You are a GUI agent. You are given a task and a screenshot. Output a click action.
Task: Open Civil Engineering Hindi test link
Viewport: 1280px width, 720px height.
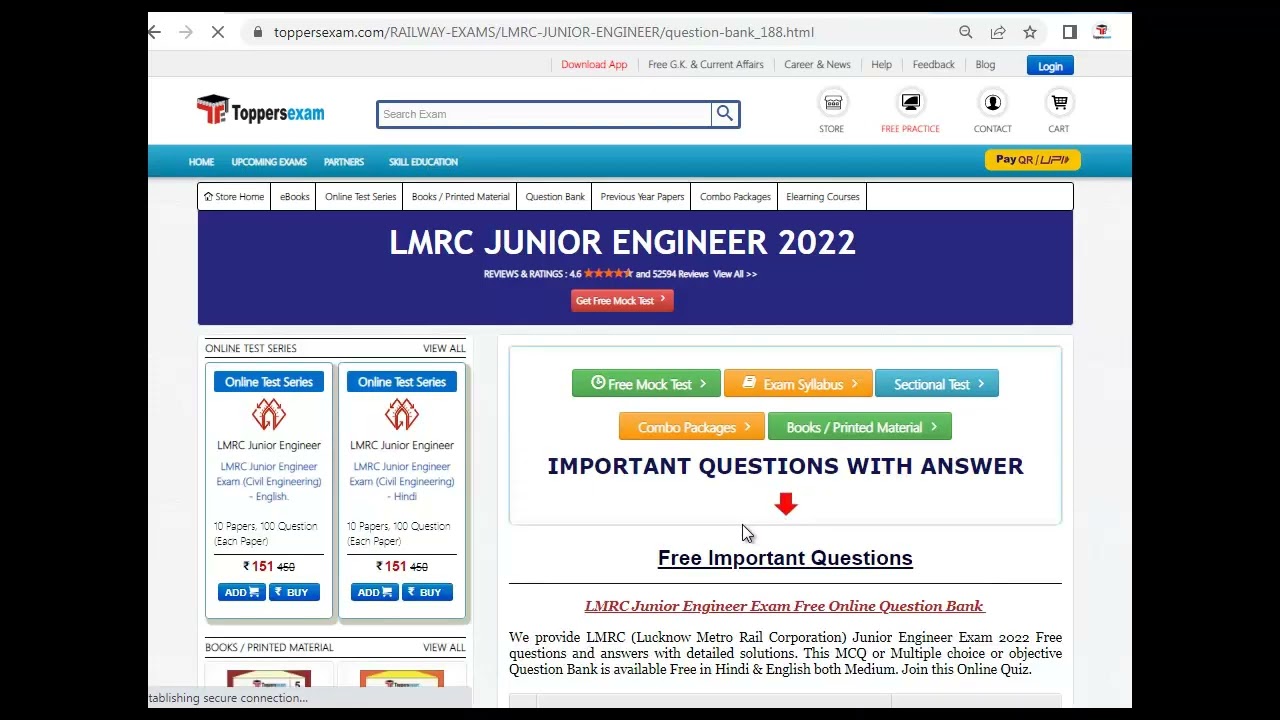pos(402,481)
